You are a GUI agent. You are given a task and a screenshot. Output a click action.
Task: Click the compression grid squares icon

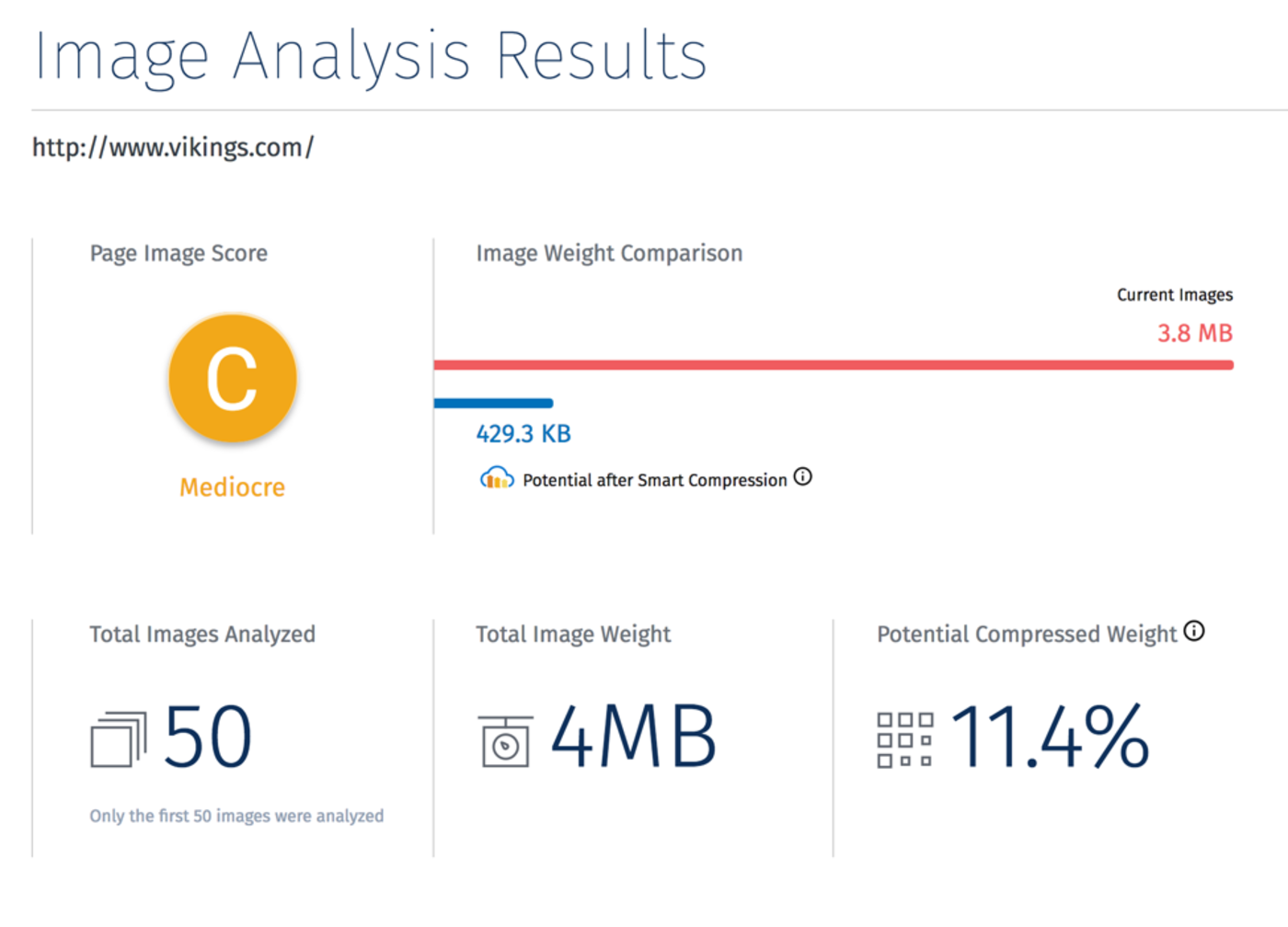tap(904, 739)
